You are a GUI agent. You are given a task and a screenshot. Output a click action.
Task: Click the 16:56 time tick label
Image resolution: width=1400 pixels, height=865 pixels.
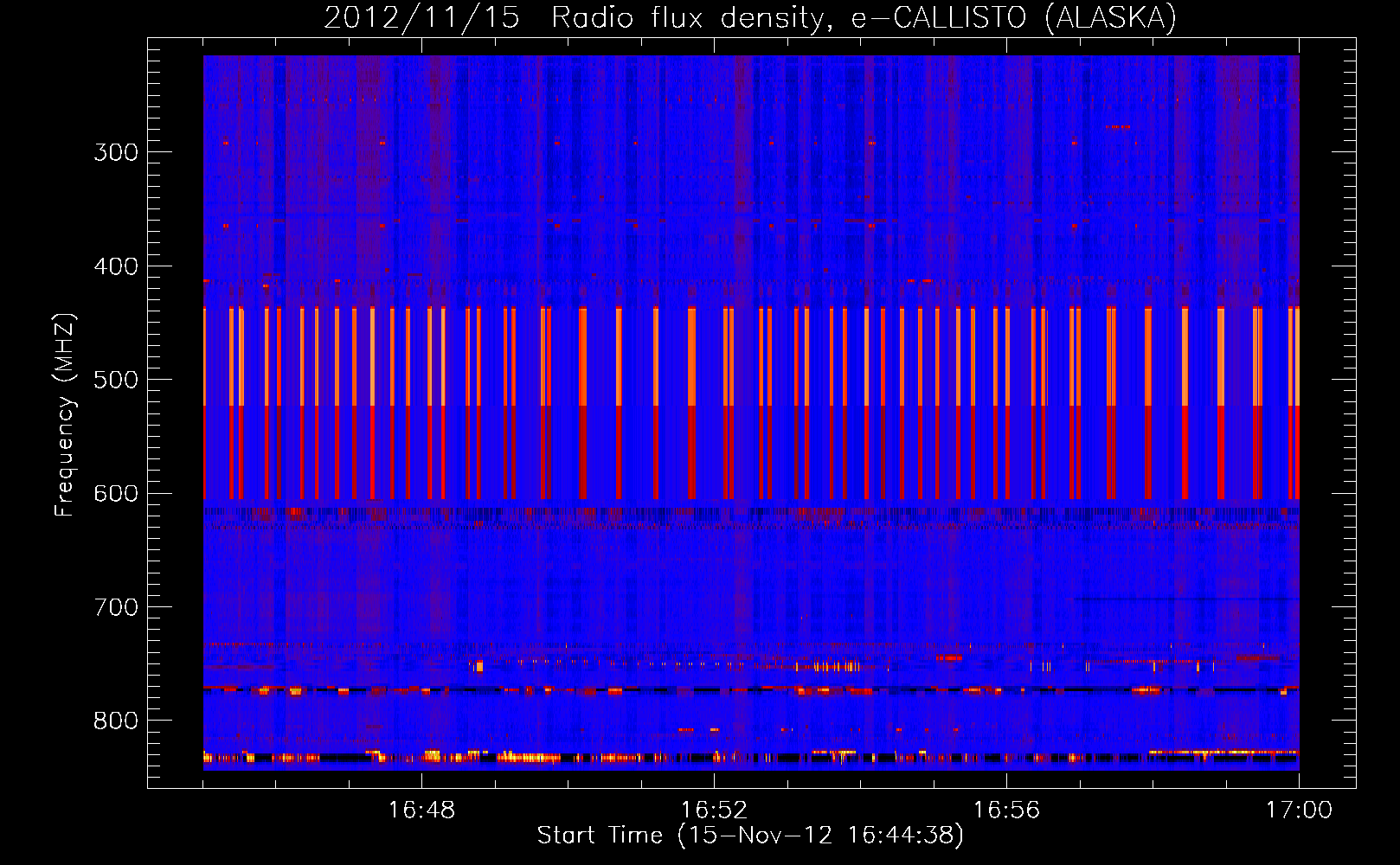coord(1006,811)
